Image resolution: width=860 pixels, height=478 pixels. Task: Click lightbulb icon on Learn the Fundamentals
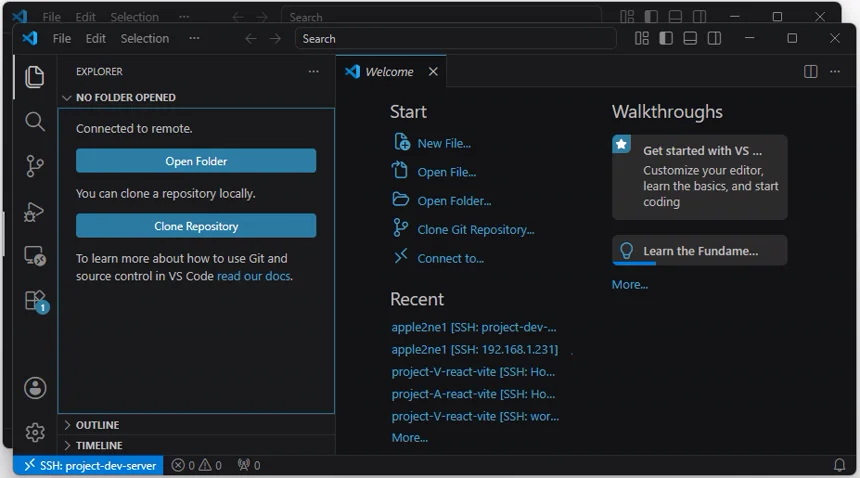[x=626, y=251]
